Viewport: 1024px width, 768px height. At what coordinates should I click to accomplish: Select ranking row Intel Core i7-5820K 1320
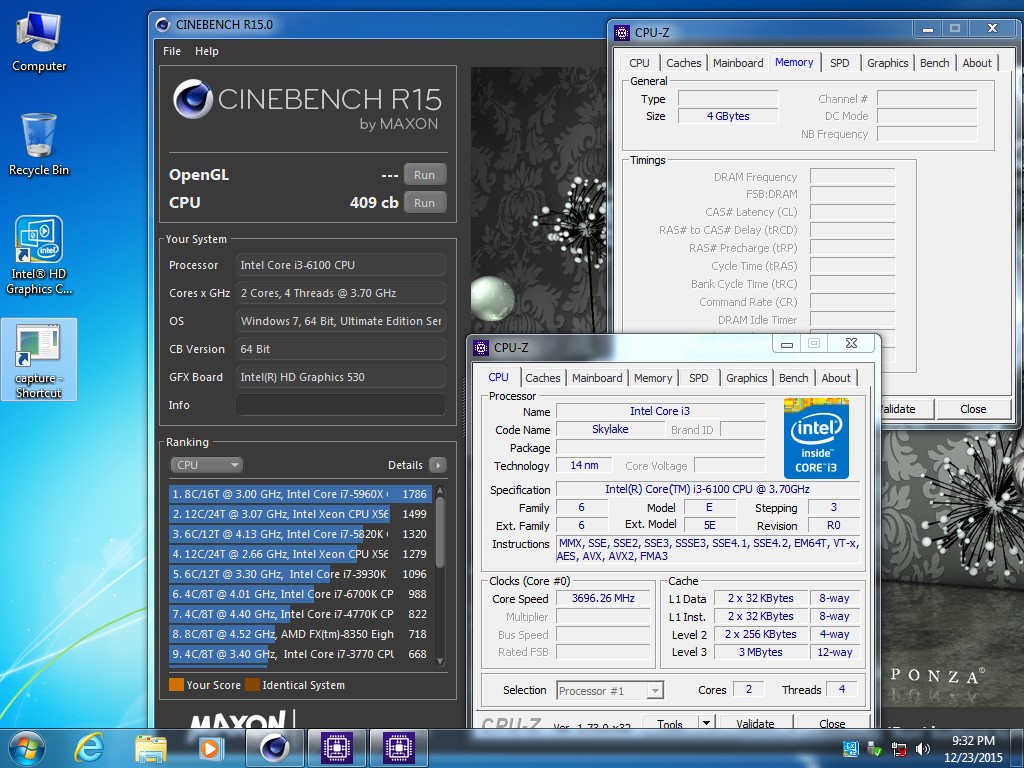300,534
